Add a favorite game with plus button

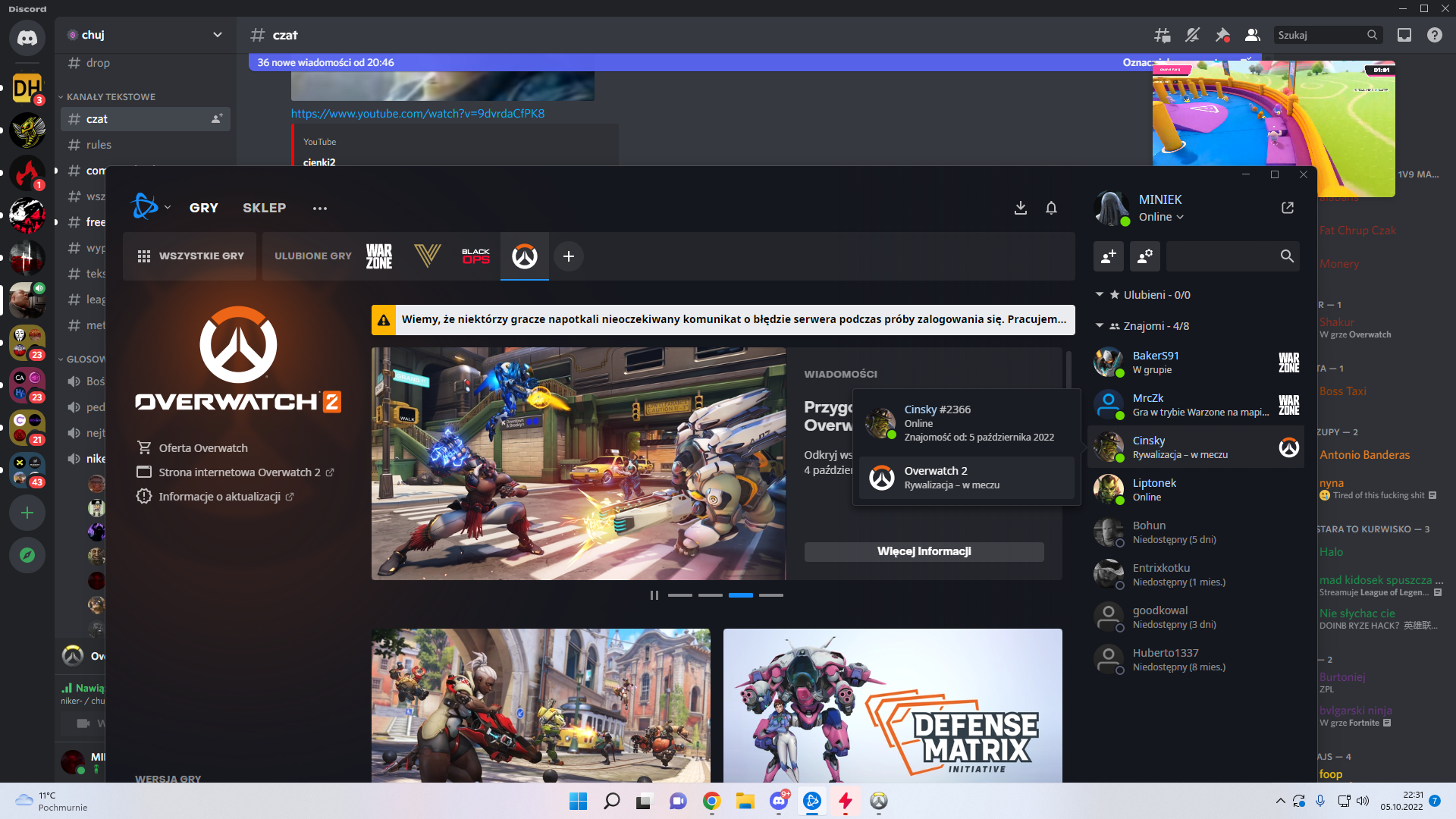coord(569,256)
